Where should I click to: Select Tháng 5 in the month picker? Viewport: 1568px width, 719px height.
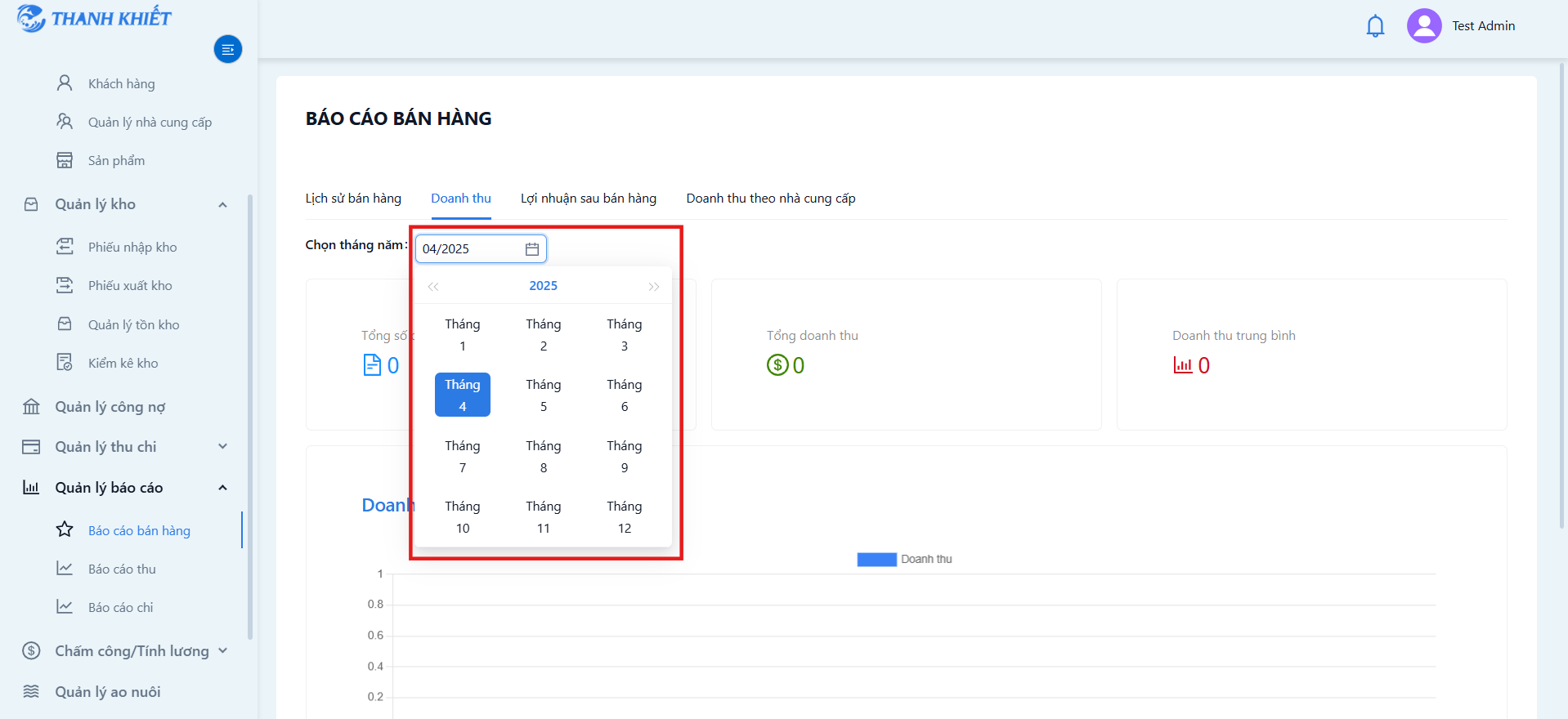tap(544, 395)
